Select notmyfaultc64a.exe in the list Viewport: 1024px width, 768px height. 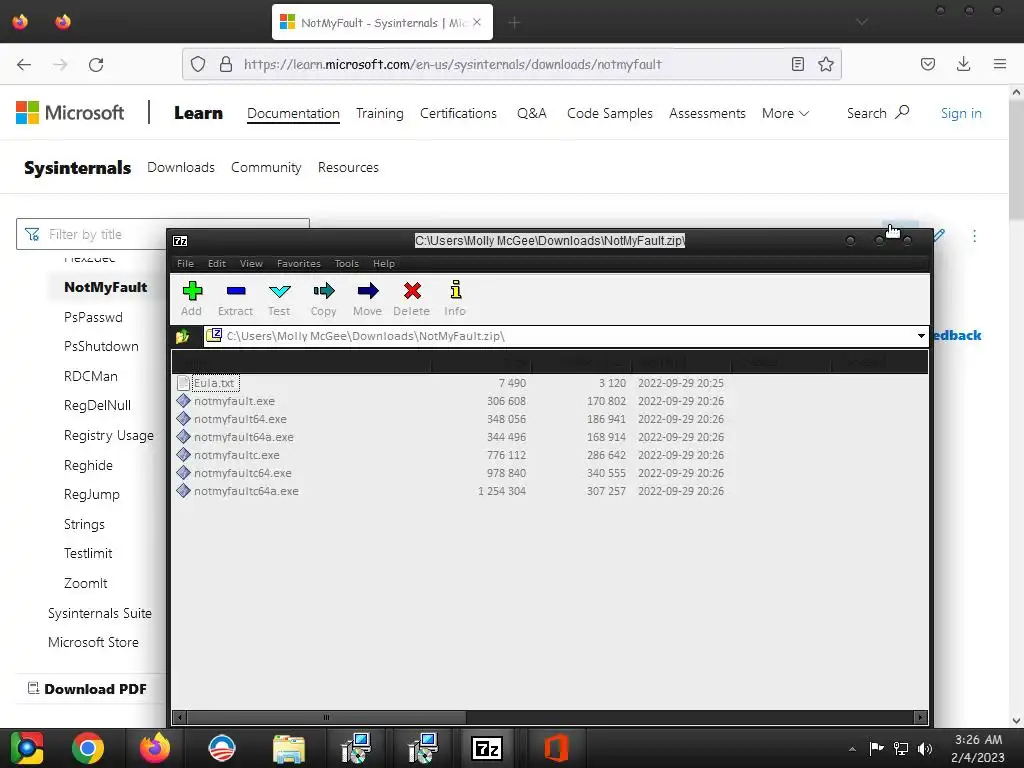click(549, 491)
